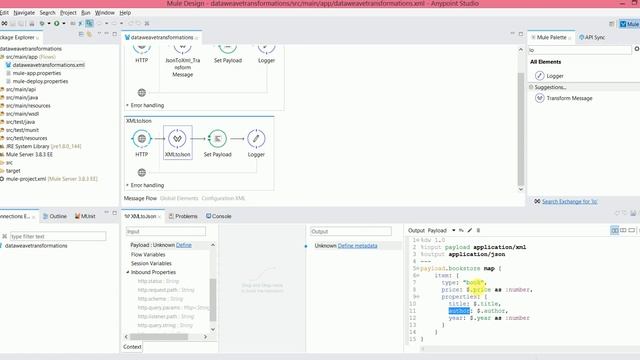The width and height of the screenshot is (640, 360).
Task: Switch to the Mule perspective button
Action: pos(629,24)
